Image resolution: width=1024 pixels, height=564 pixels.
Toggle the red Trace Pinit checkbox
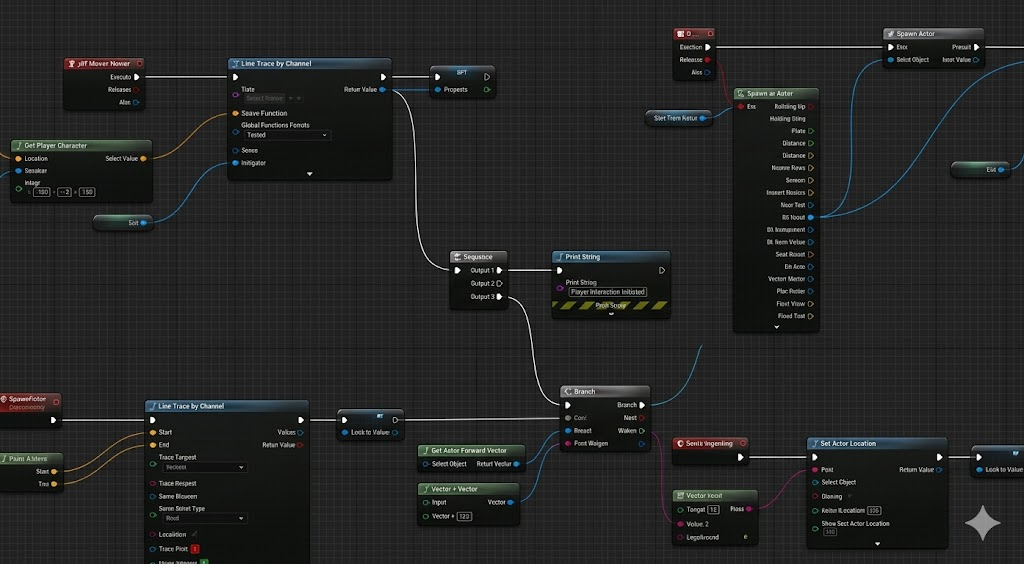195,549
